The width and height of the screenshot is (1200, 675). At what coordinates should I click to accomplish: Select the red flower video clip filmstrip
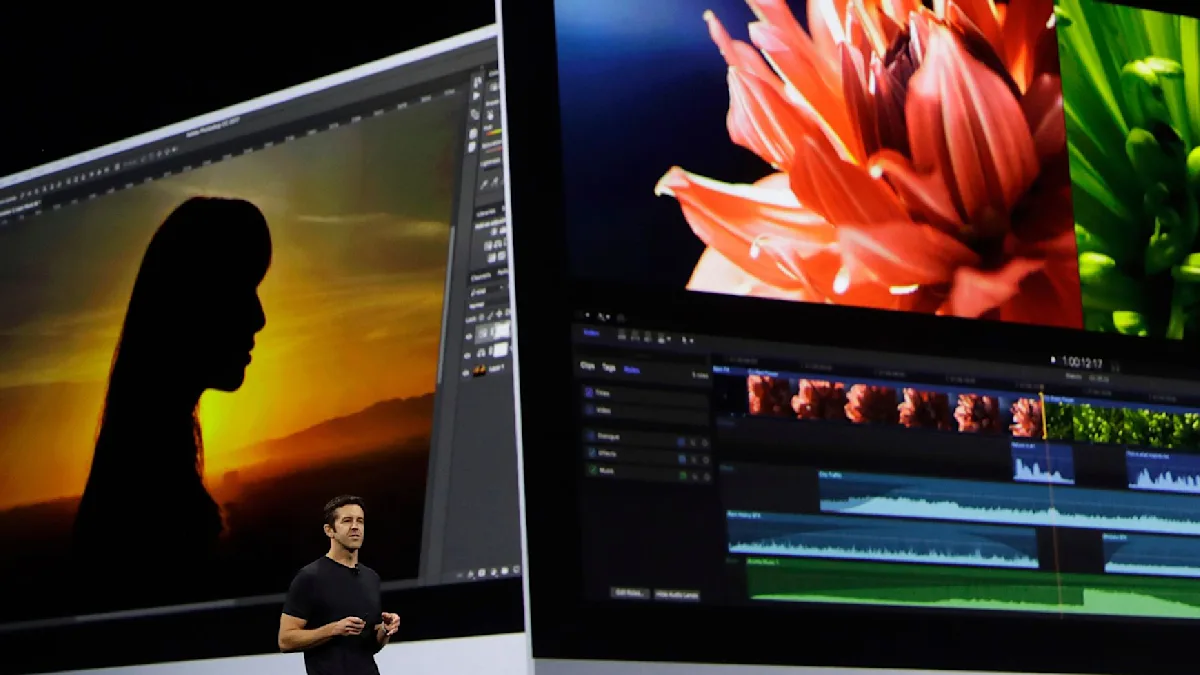pos(894,406)
